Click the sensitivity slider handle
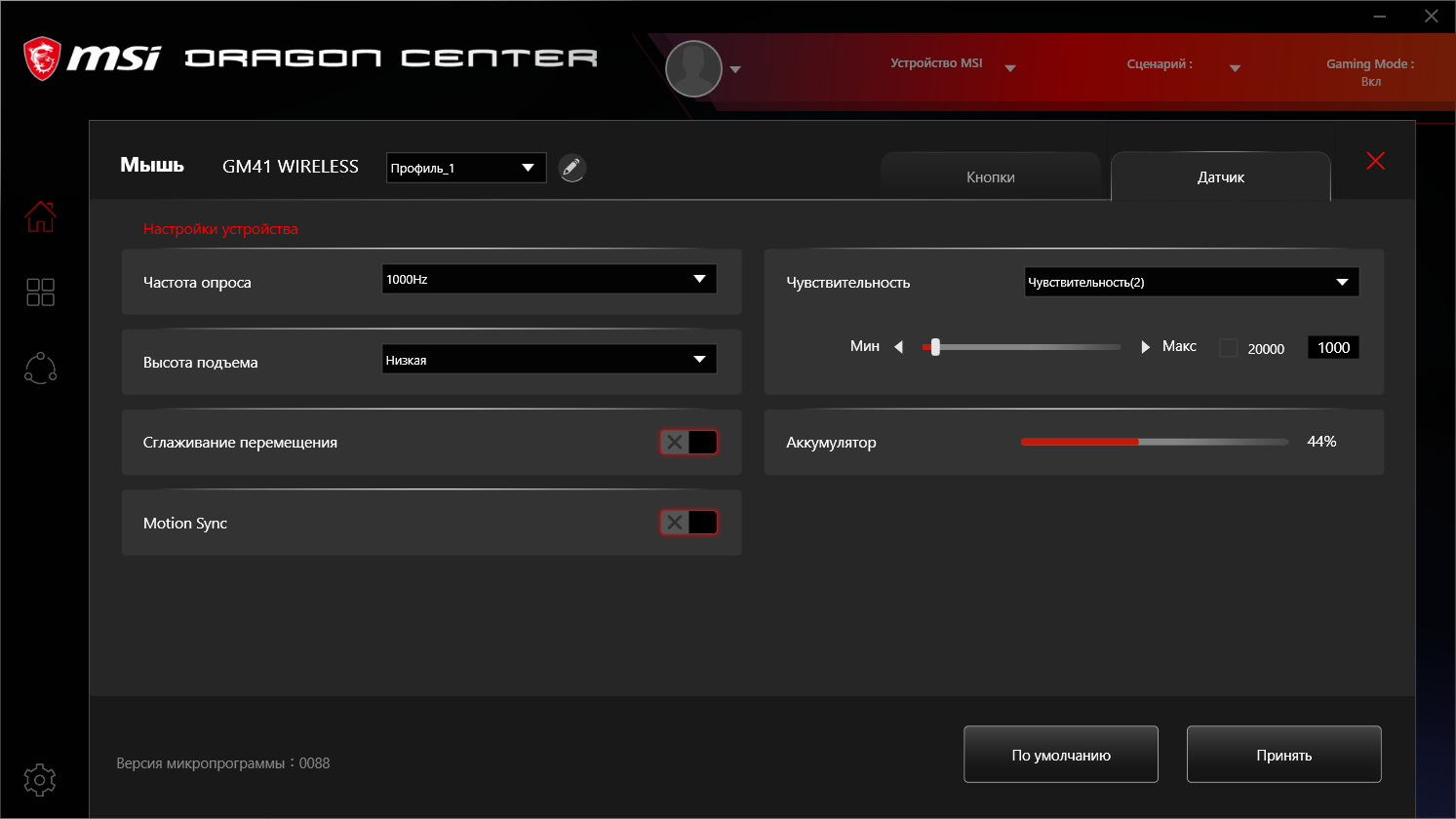1456x819 pixels. coord(935,347)
